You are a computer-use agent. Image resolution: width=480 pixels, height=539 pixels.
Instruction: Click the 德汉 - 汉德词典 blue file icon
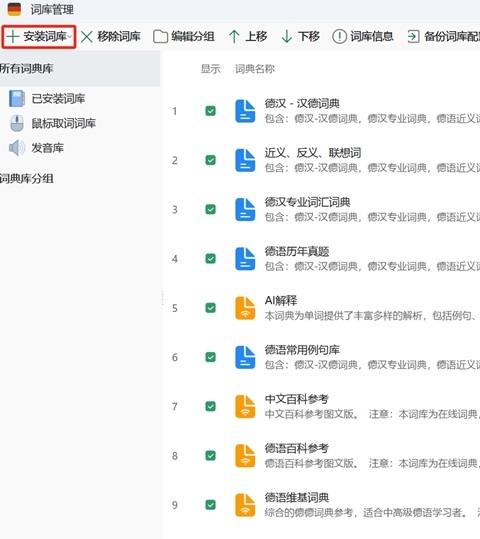click(x=245, y=111)
